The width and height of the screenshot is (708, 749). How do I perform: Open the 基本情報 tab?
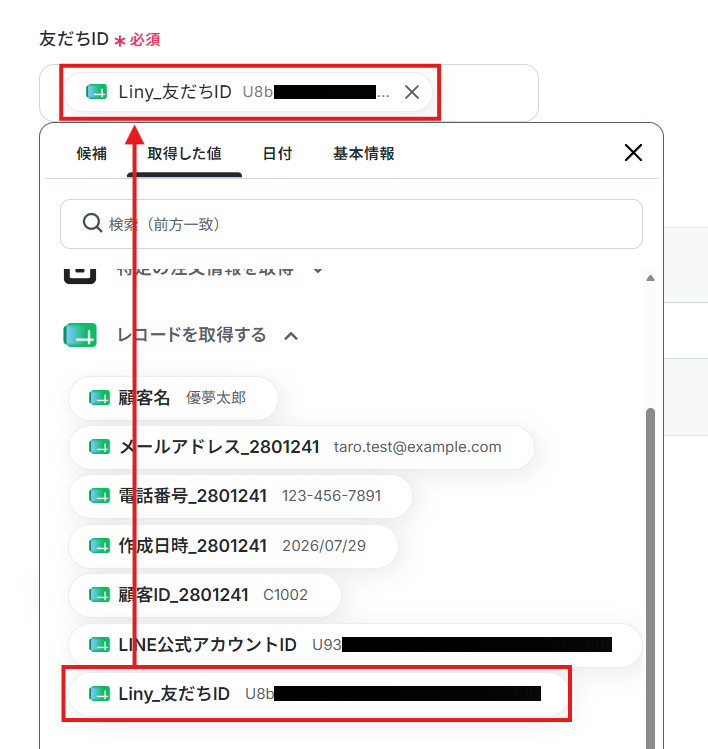tap(364, 154)
